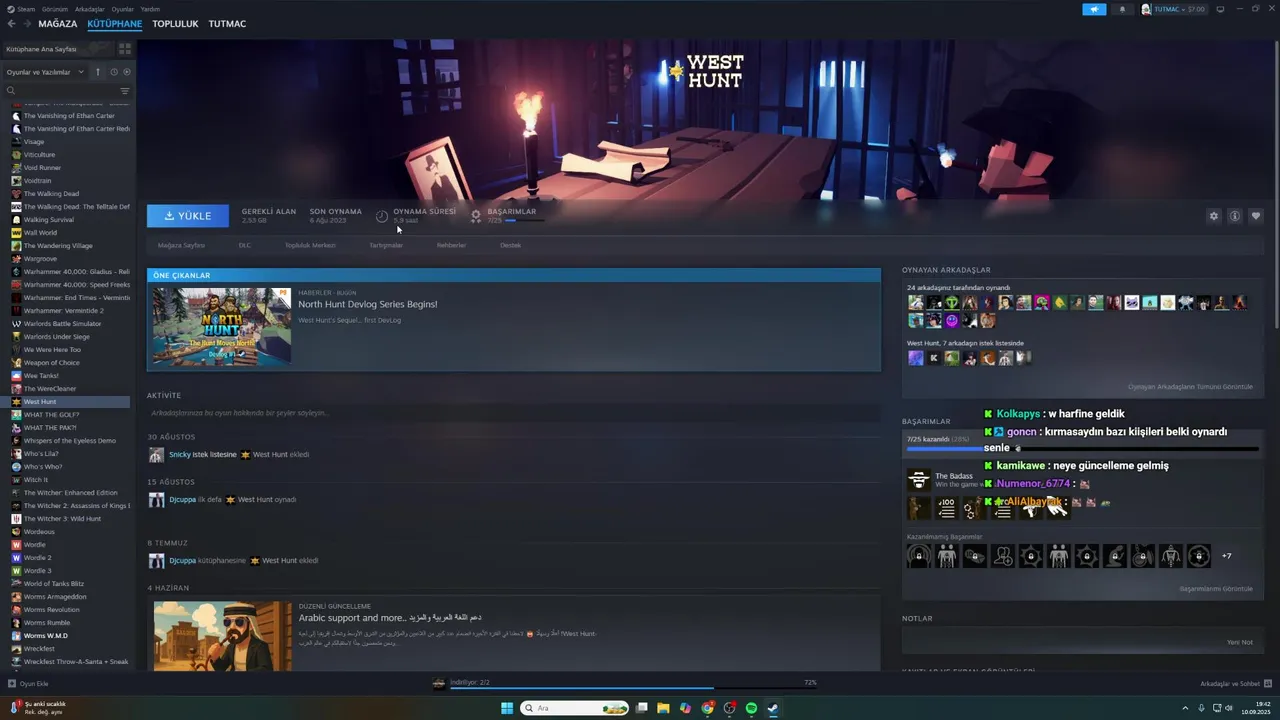Show the +7 more locked achievements

[1227, 556]
